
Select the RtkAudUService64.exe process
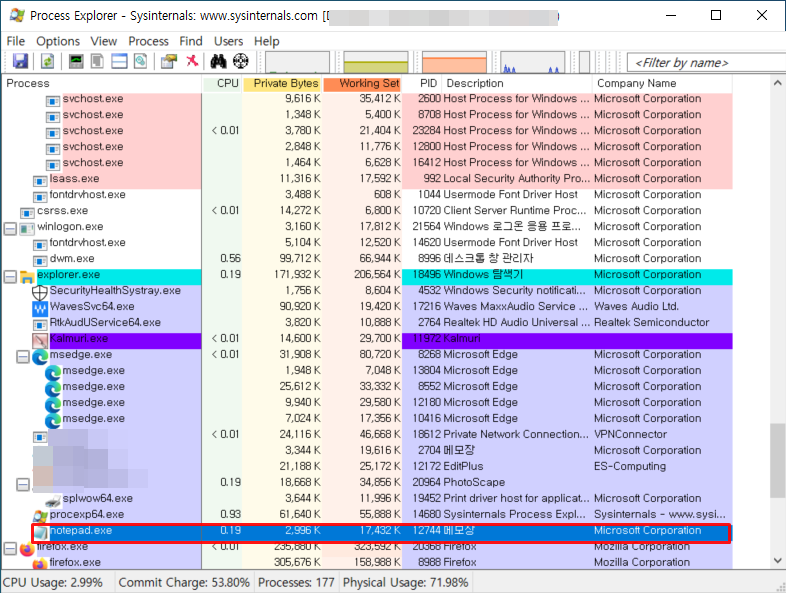click(x=367, y=322)
